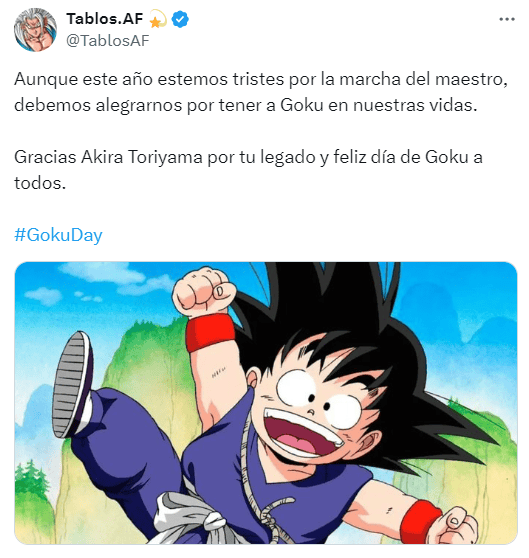The image size is (529, 558).
Task: Click the tweet line starting 'Aunque este año'
Action: point(261,79)
